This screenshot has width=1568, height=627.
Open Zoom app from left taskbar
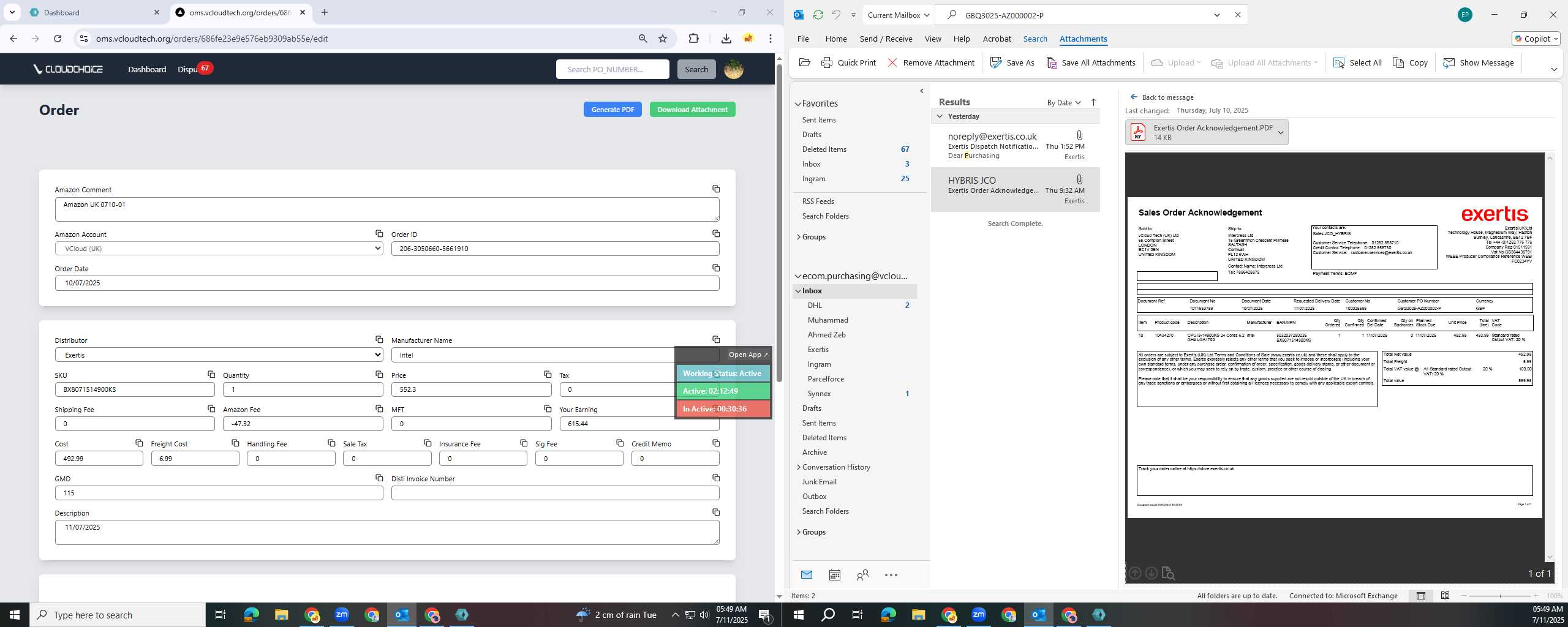[341, 615]
